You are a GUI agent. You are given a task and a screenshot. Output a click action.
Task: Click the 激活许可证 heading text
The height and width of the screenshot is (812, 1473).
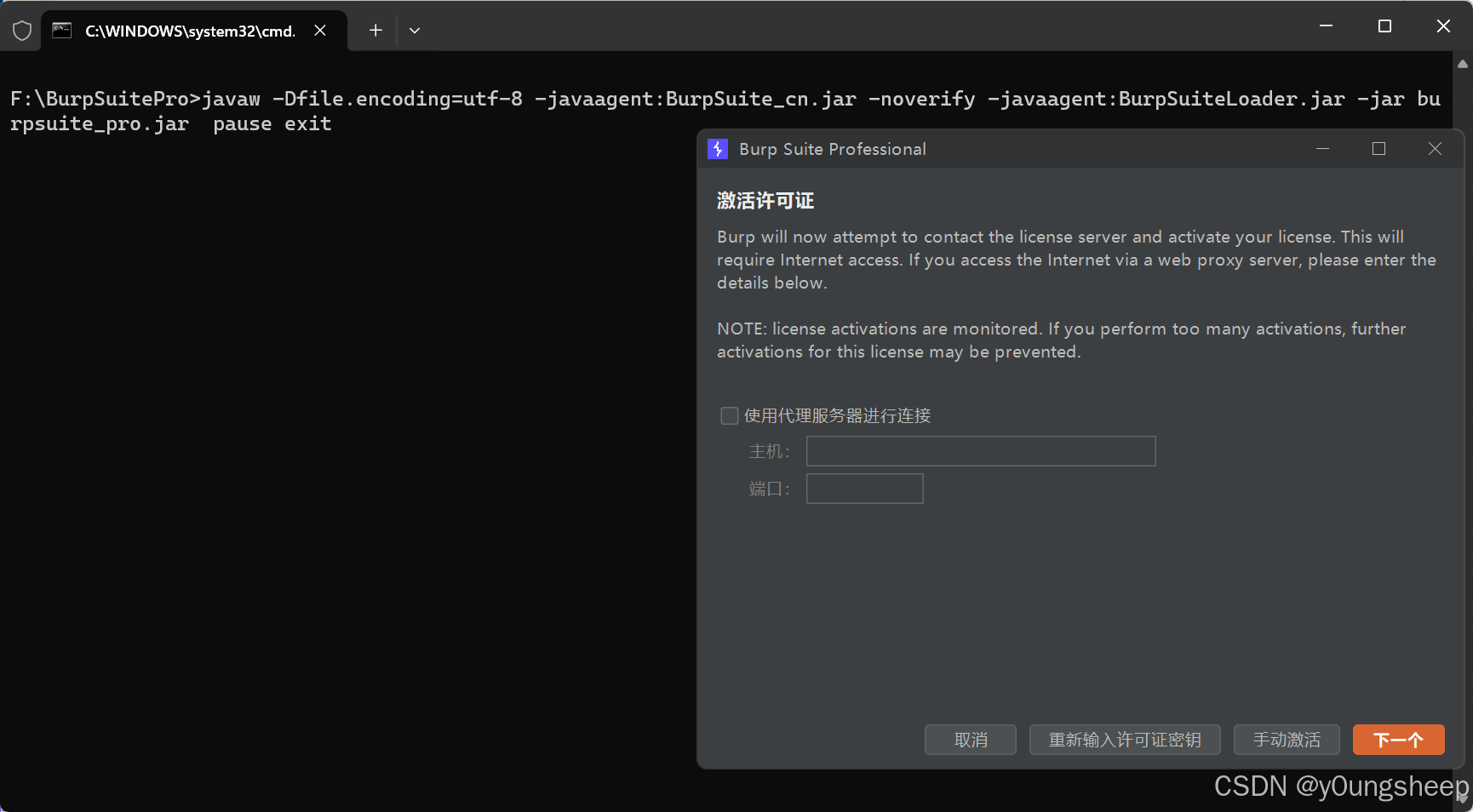pos(765,201)
